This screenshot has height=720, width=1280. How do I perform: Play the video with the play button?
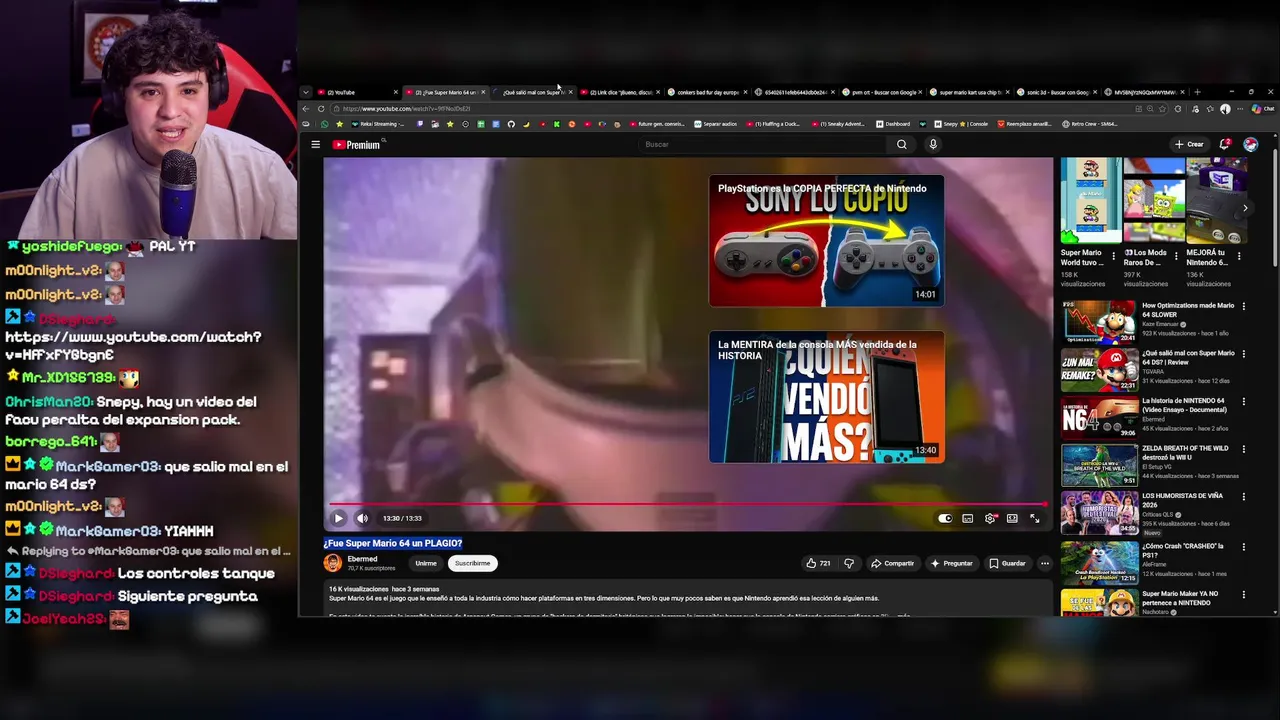pos(338,518)
